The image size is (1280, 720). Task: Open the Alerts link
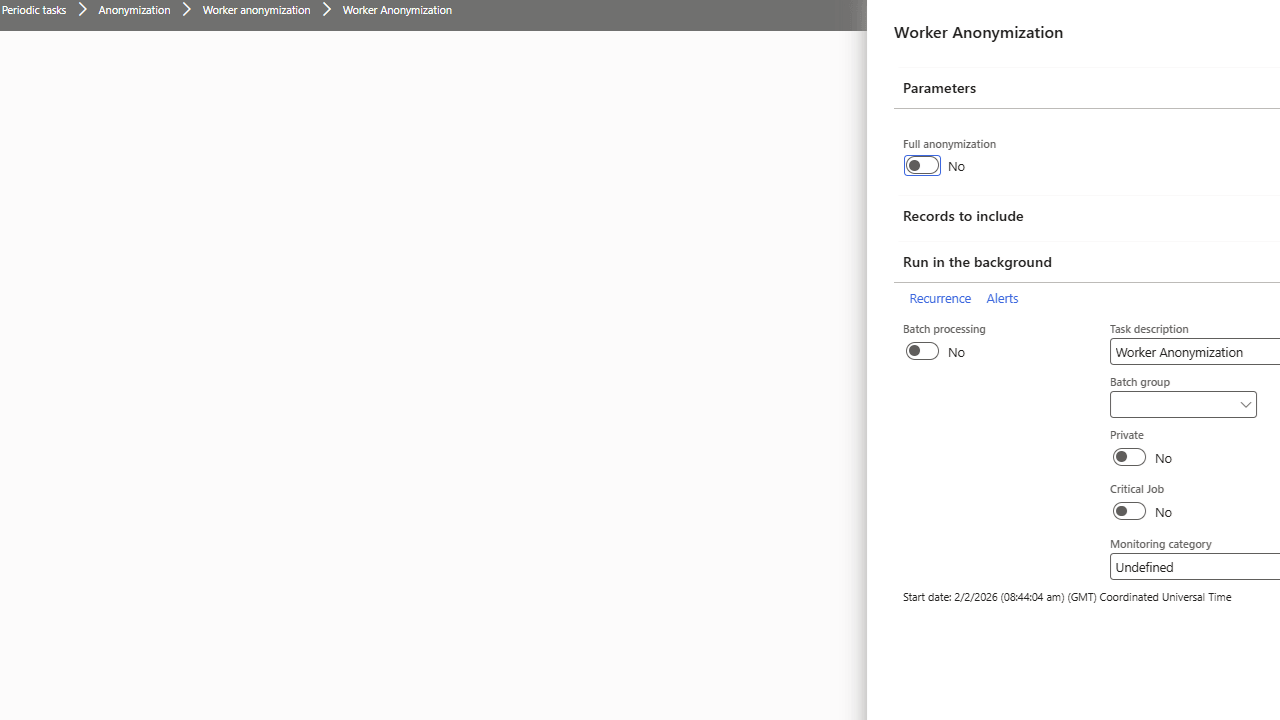(1002, 298)
